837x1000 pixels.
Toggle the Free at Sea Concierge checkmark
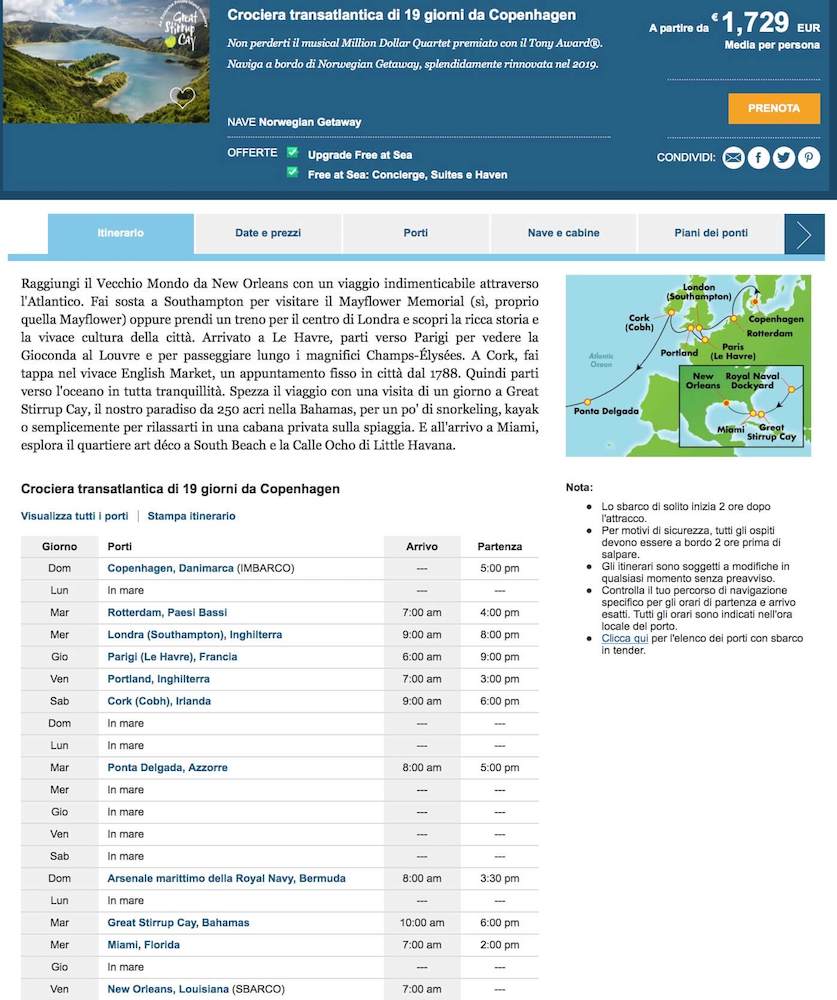[292, 172]
